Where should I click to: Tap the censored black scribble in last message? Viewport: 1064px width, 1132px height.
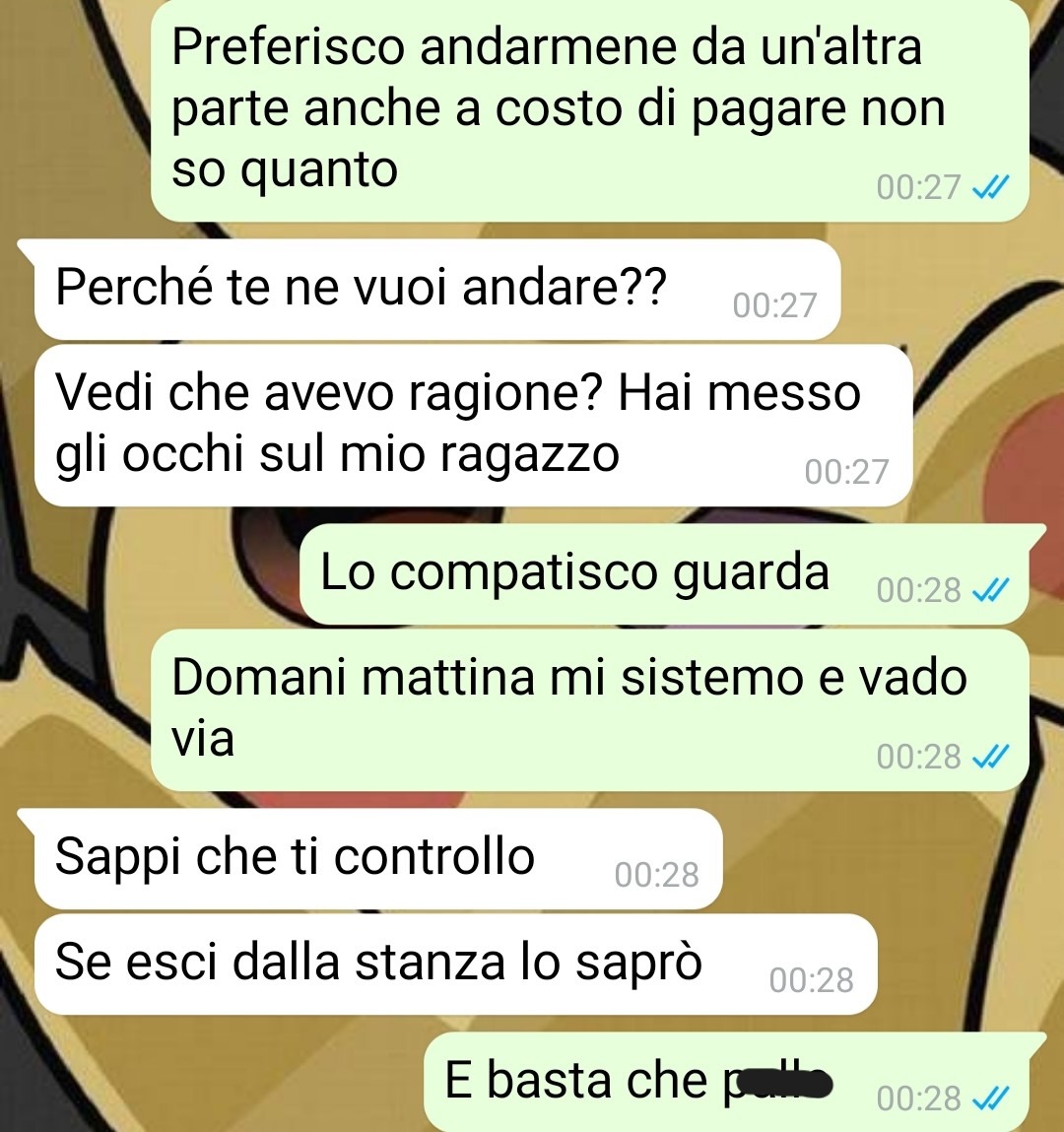781,1083
